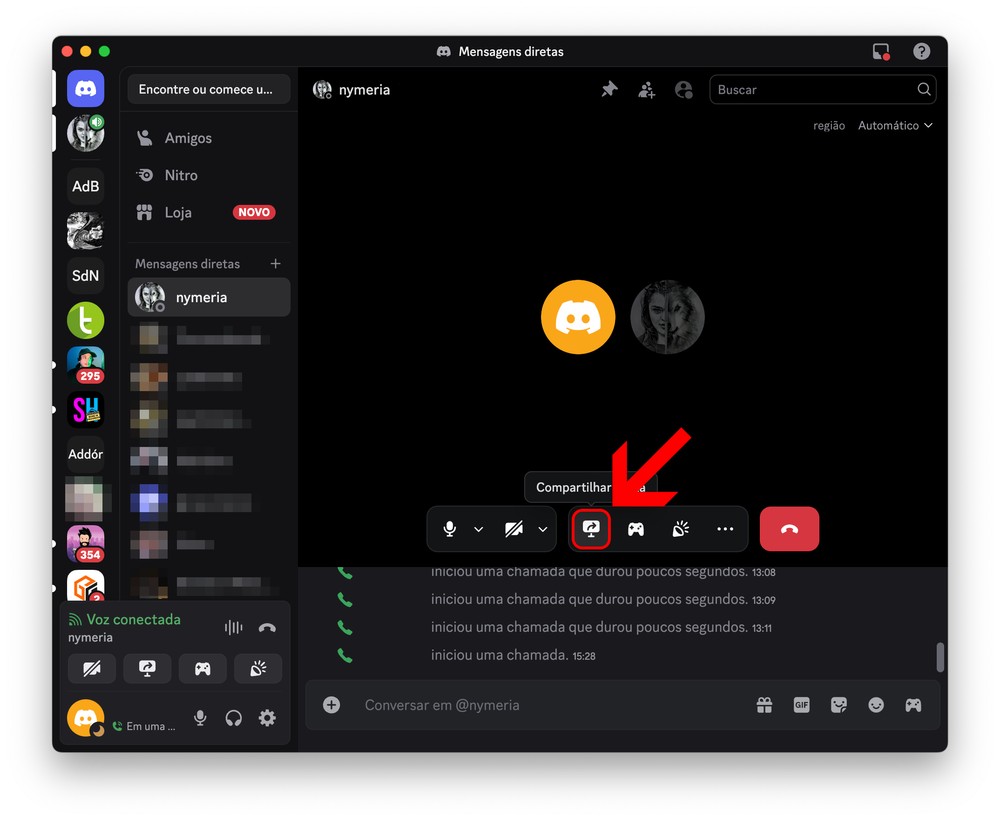Click the Encontre ou comece uma conversa button
The height and width of the screenshot is (821, 1000).
209,89
